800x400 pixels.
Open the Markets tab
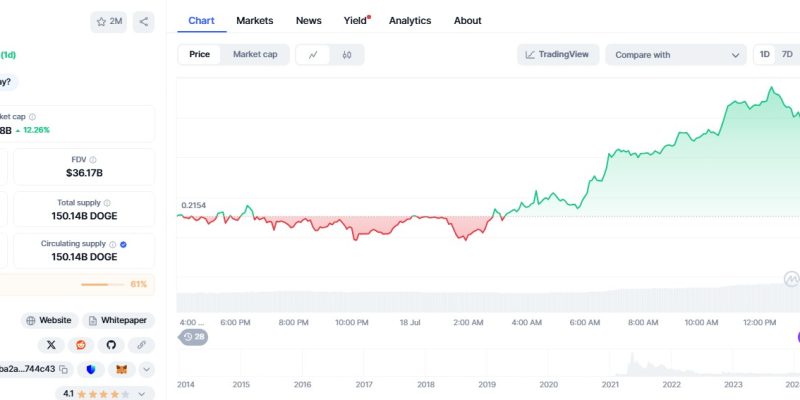(x=255, y=20)
